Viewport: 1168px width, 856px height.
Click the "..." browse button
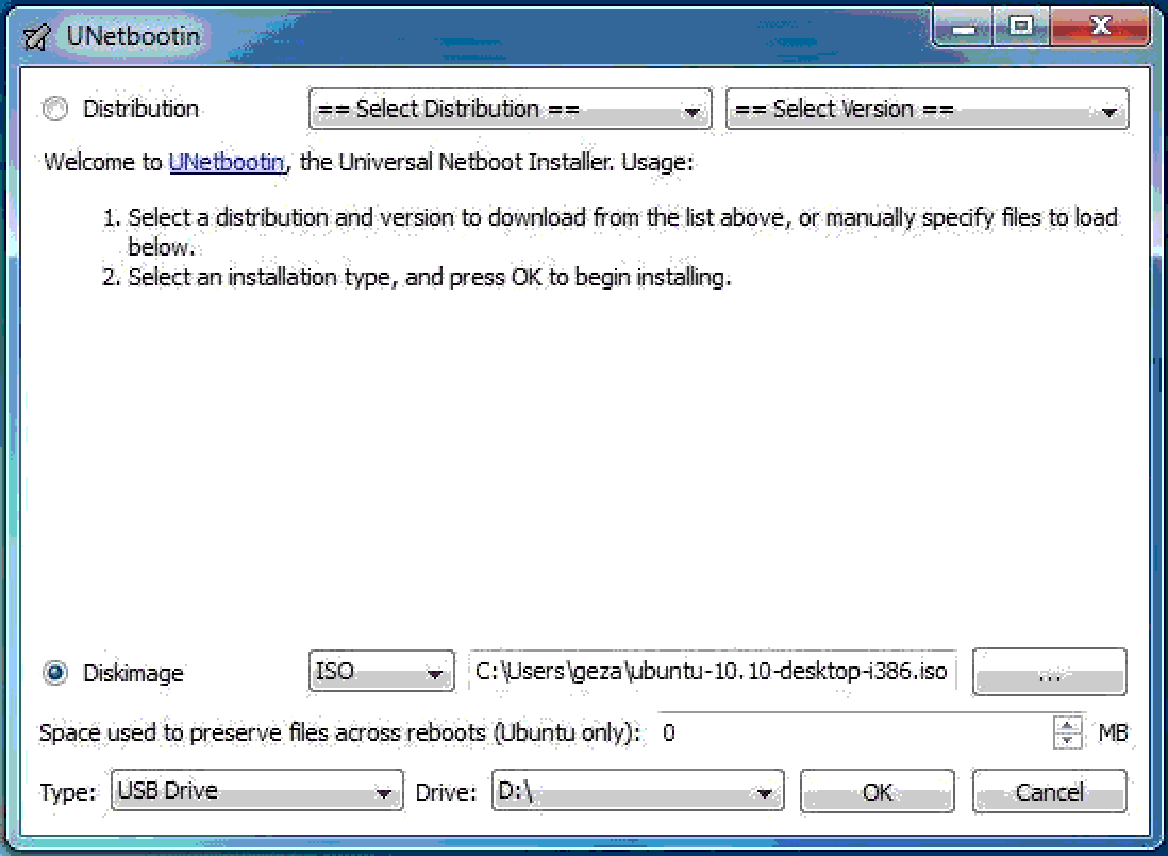[1049, 671]
